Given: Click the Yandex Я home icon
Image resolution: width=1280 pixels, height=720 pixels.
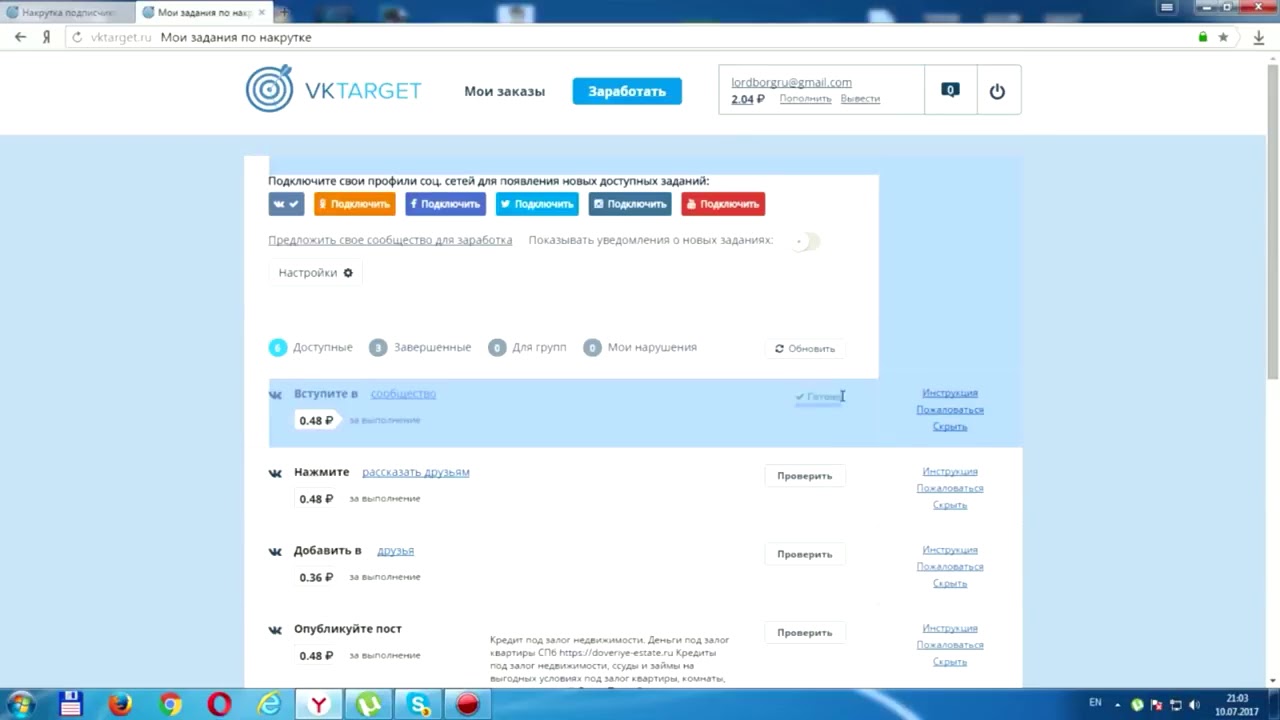Looking at the screenshot, I should coord(46,37).
